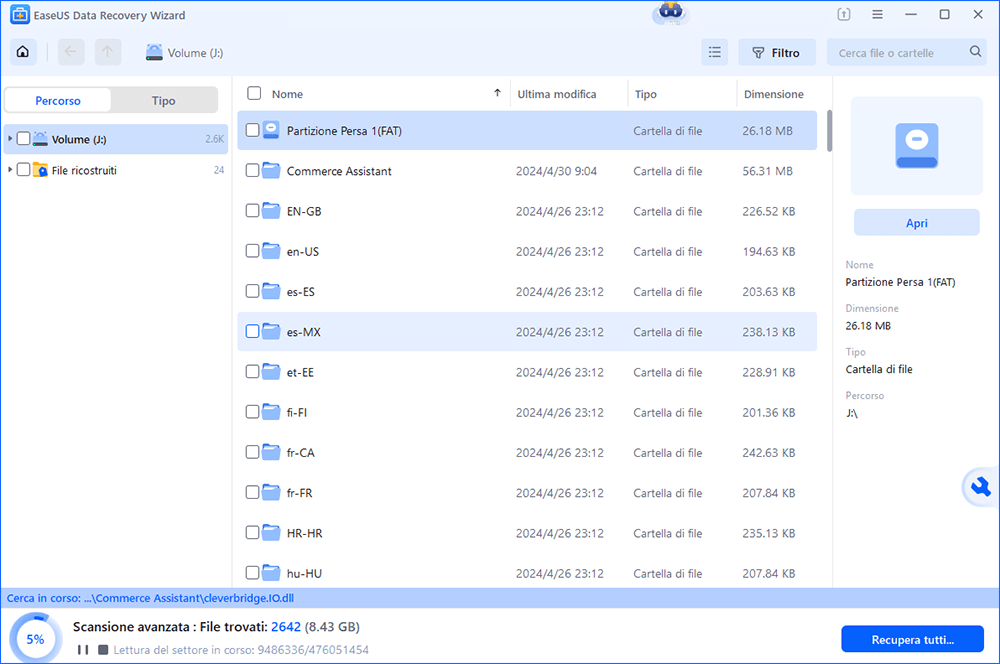Click the en-US folder icon
1000x664 pixels.
click(271, 251)
